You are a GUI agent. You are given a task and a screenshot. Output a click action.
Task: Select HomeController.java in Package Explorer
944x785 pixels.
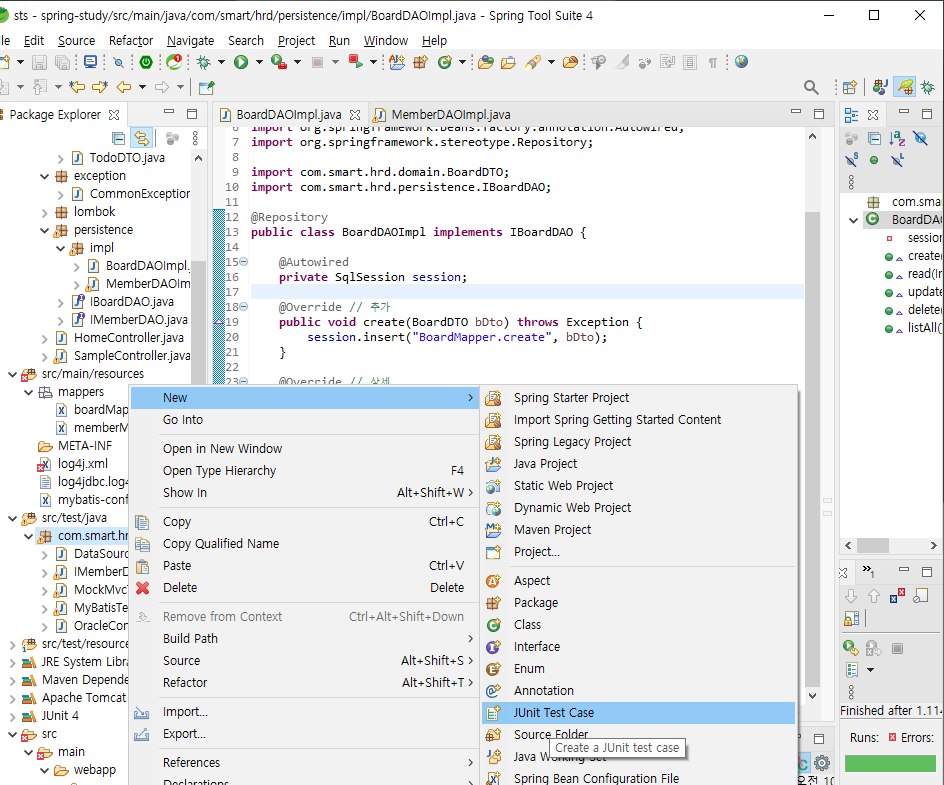tap(128, 338)
